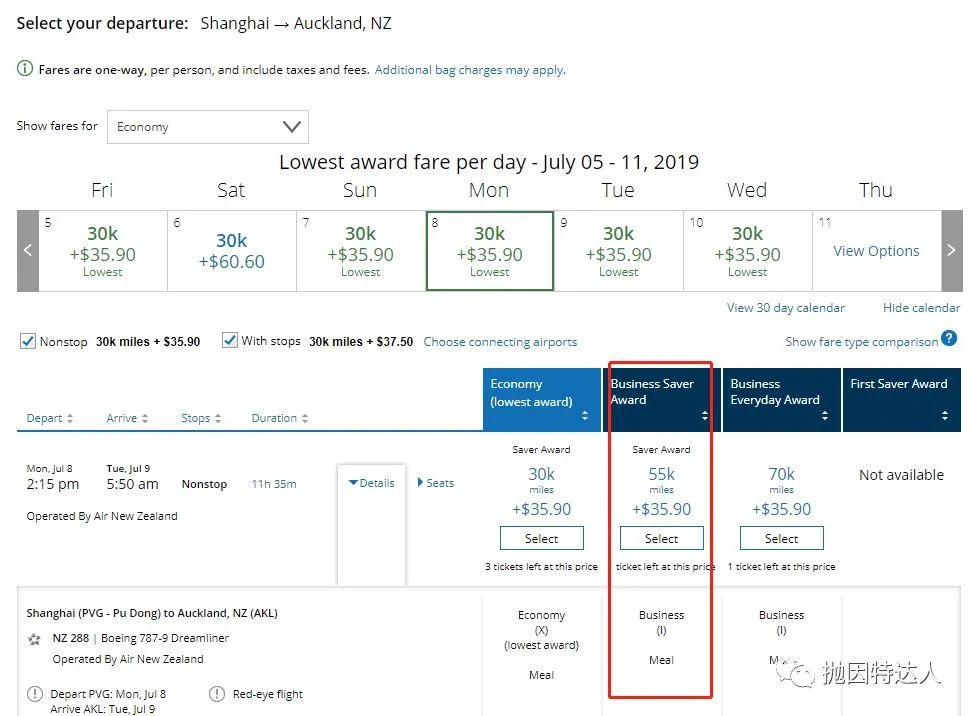Select the July 8 date cell in the calendar

coord(489,250)
